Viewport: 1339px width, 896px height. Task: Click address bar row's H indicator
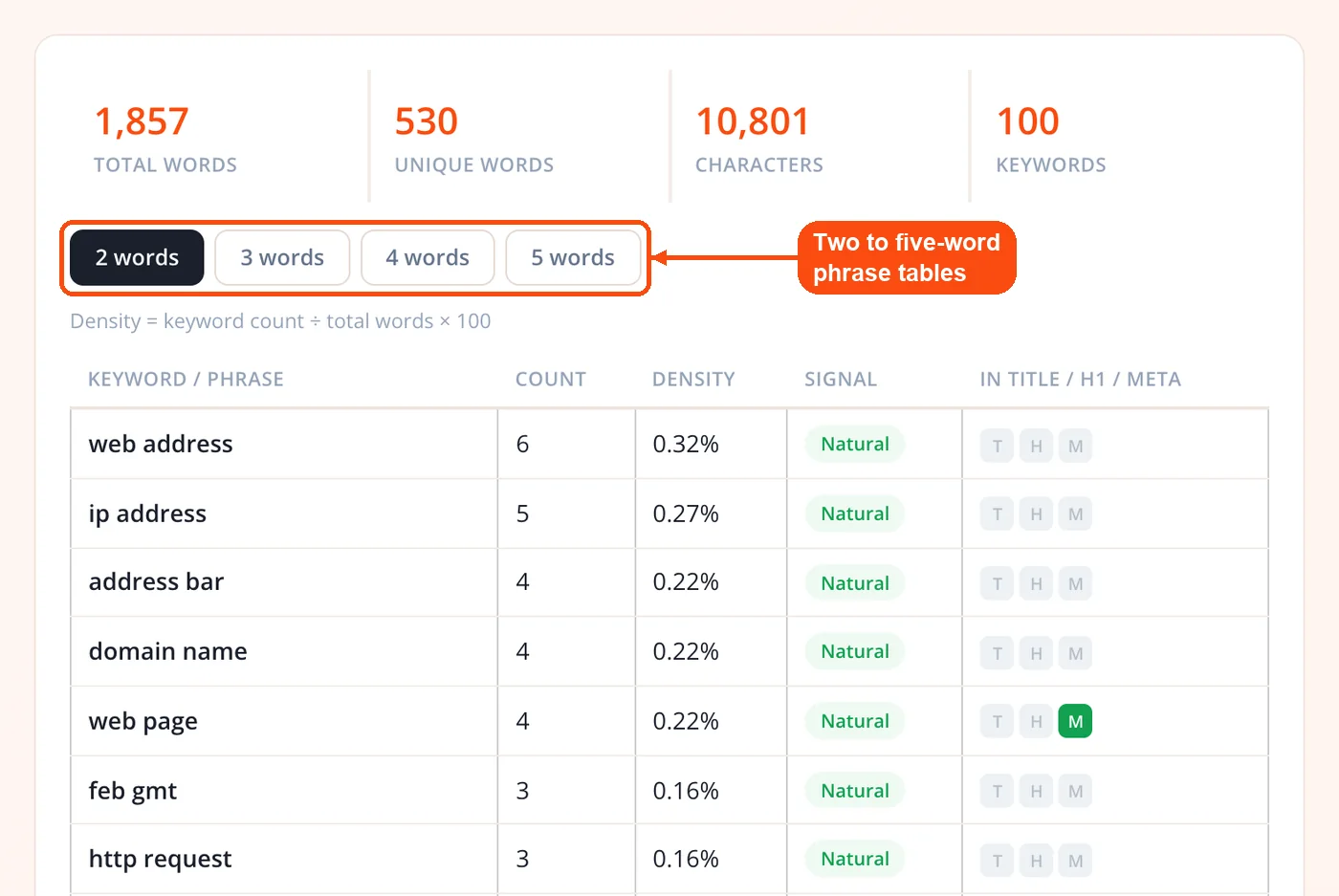tap(1036, 583)
